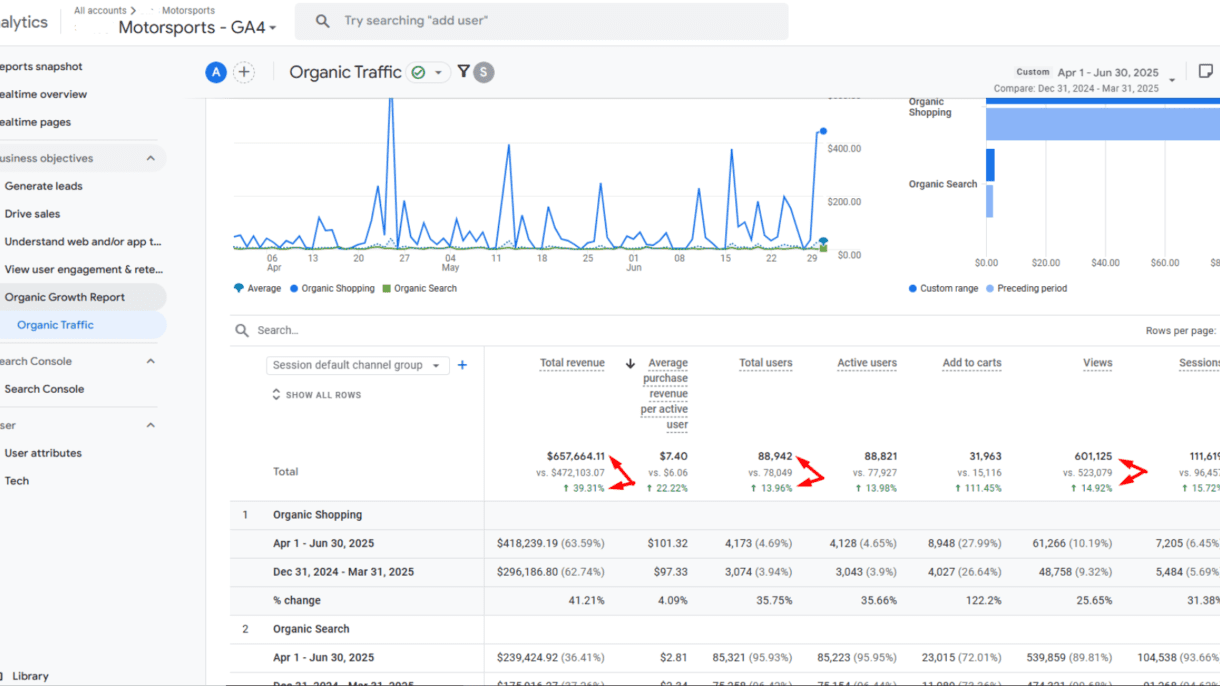Open the report filter funnel icon
1220x686 pixels.
464,72
